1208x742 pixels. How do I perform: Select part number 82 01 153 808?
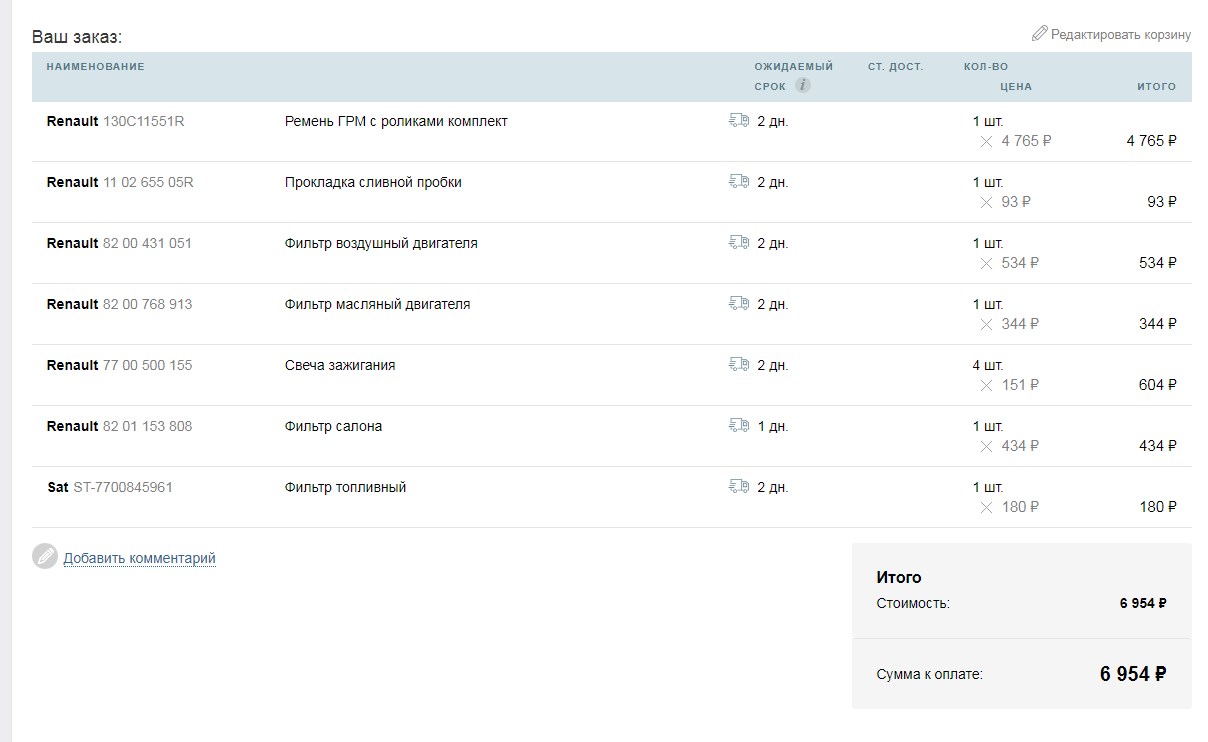147,426
